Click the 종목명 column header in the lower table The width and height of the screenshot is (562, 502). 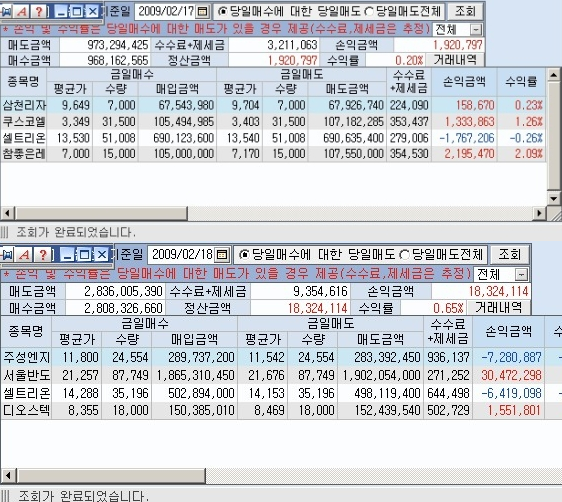(26, 331)
